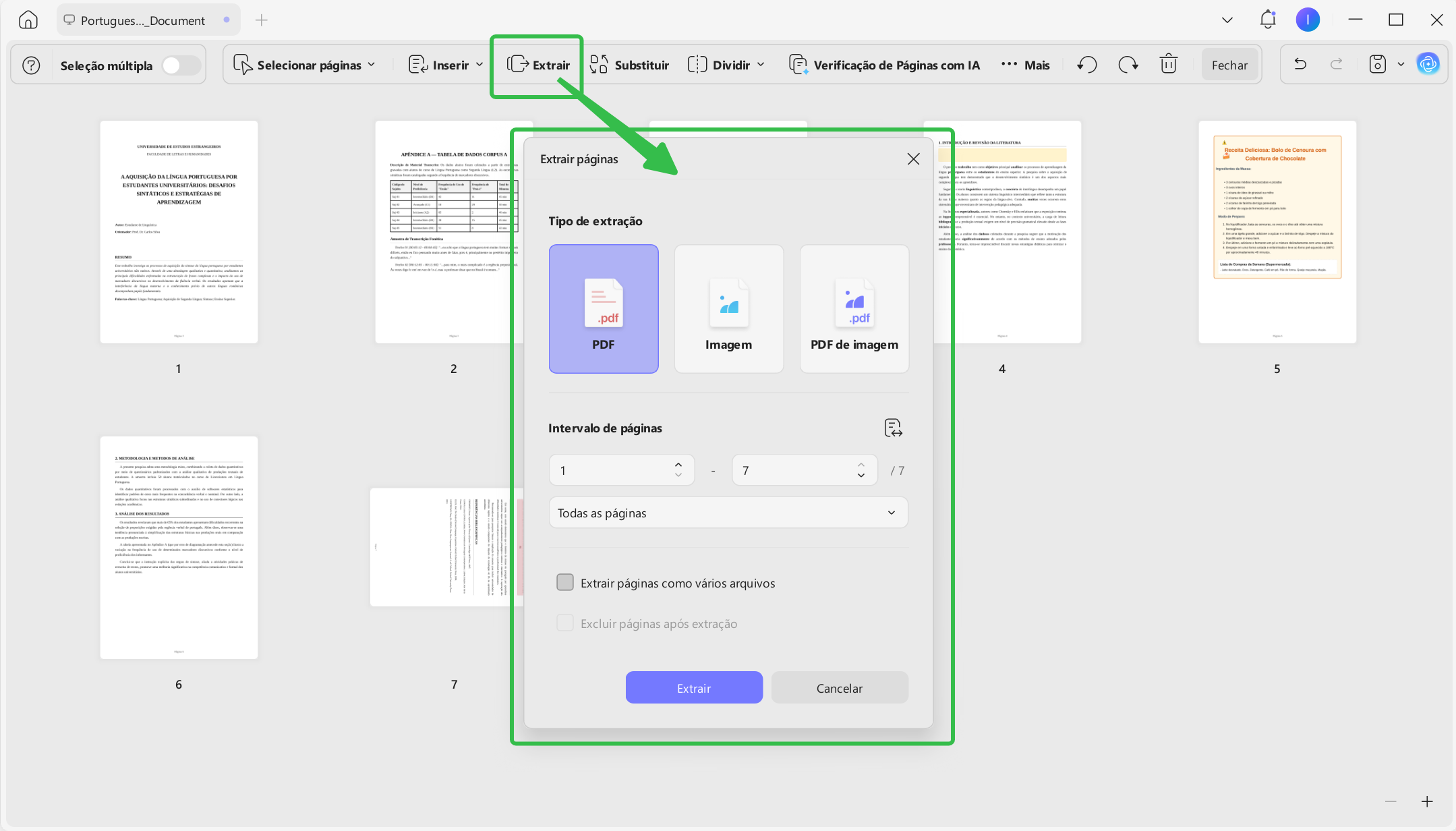This screenshot has width=1456, height=831.
Task: Open the Selecionar páginas dropdown
Action: [304, 65]
